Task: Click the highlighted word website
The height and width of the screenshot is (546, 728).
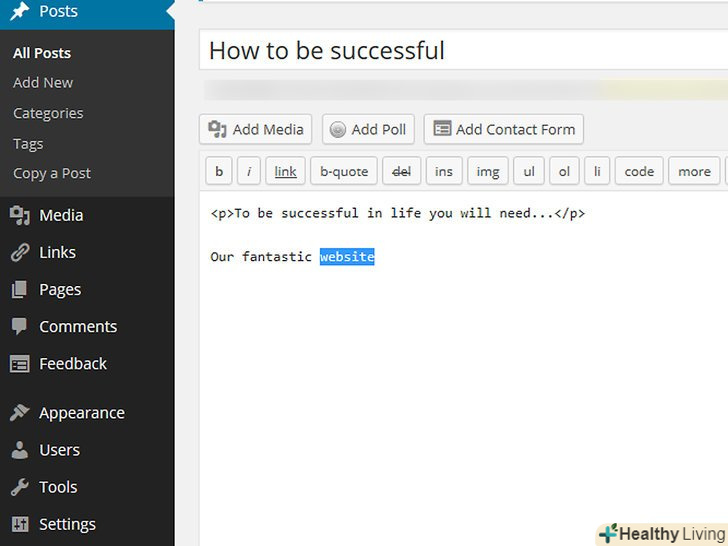Action: pos(347,257)
